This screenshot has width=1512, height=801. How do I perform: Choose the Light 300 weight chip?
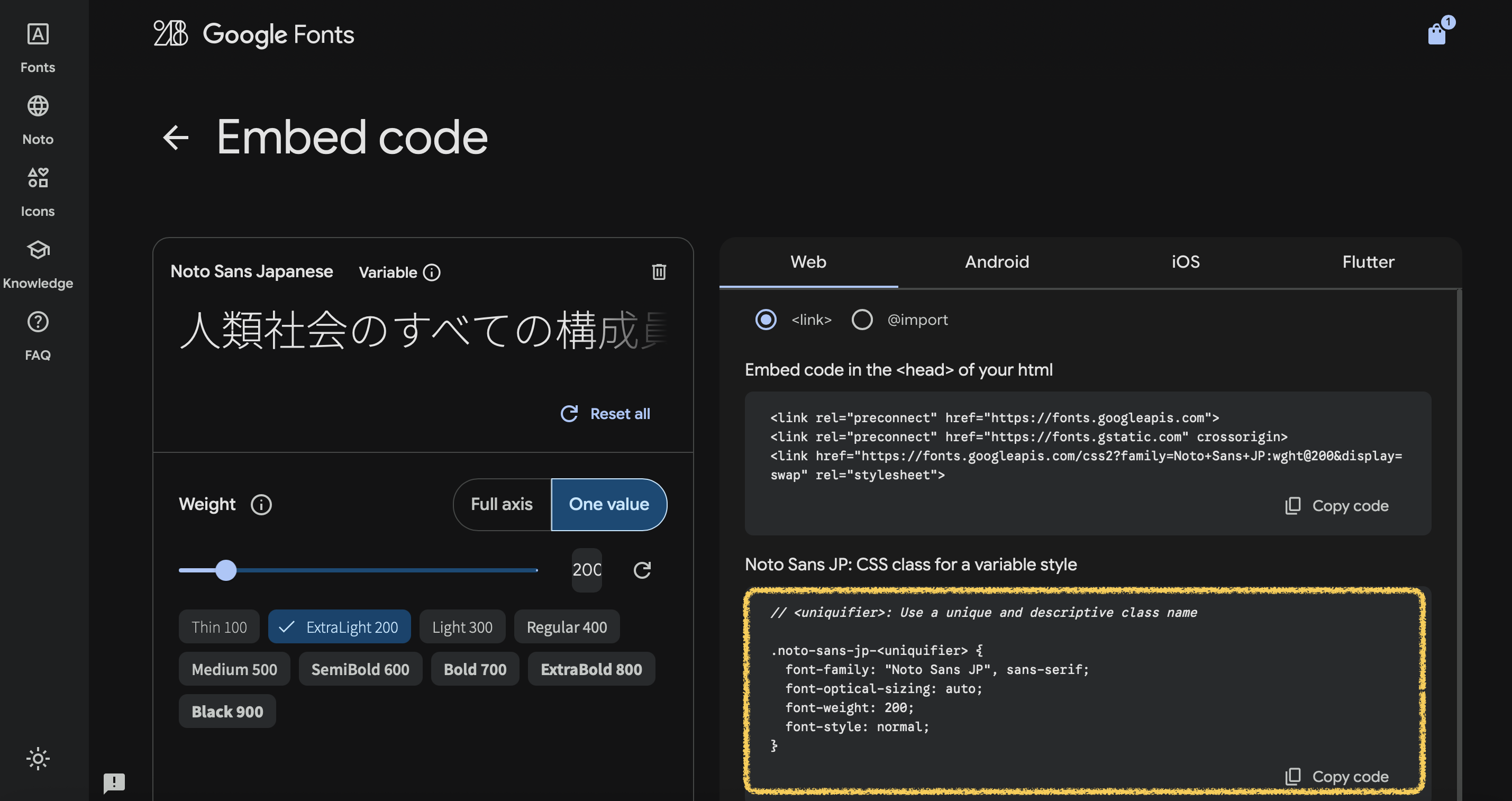462,627
